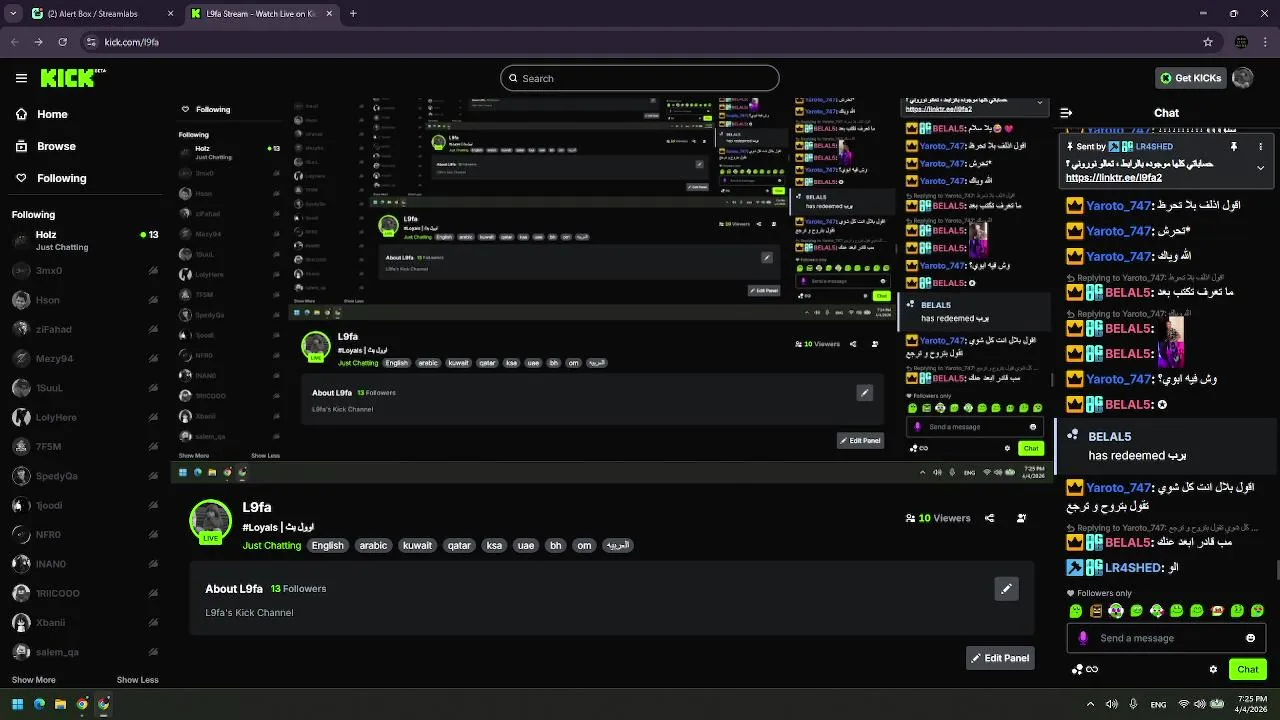Click the Get KICKs button

(x=1191, y=78)
